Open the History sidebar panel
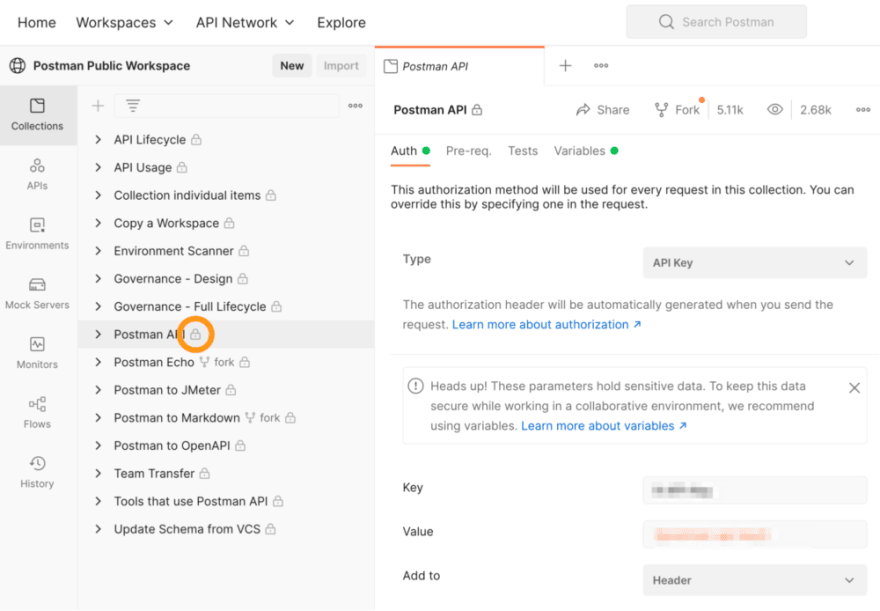 pyautogui.click(x=38, y=472)
